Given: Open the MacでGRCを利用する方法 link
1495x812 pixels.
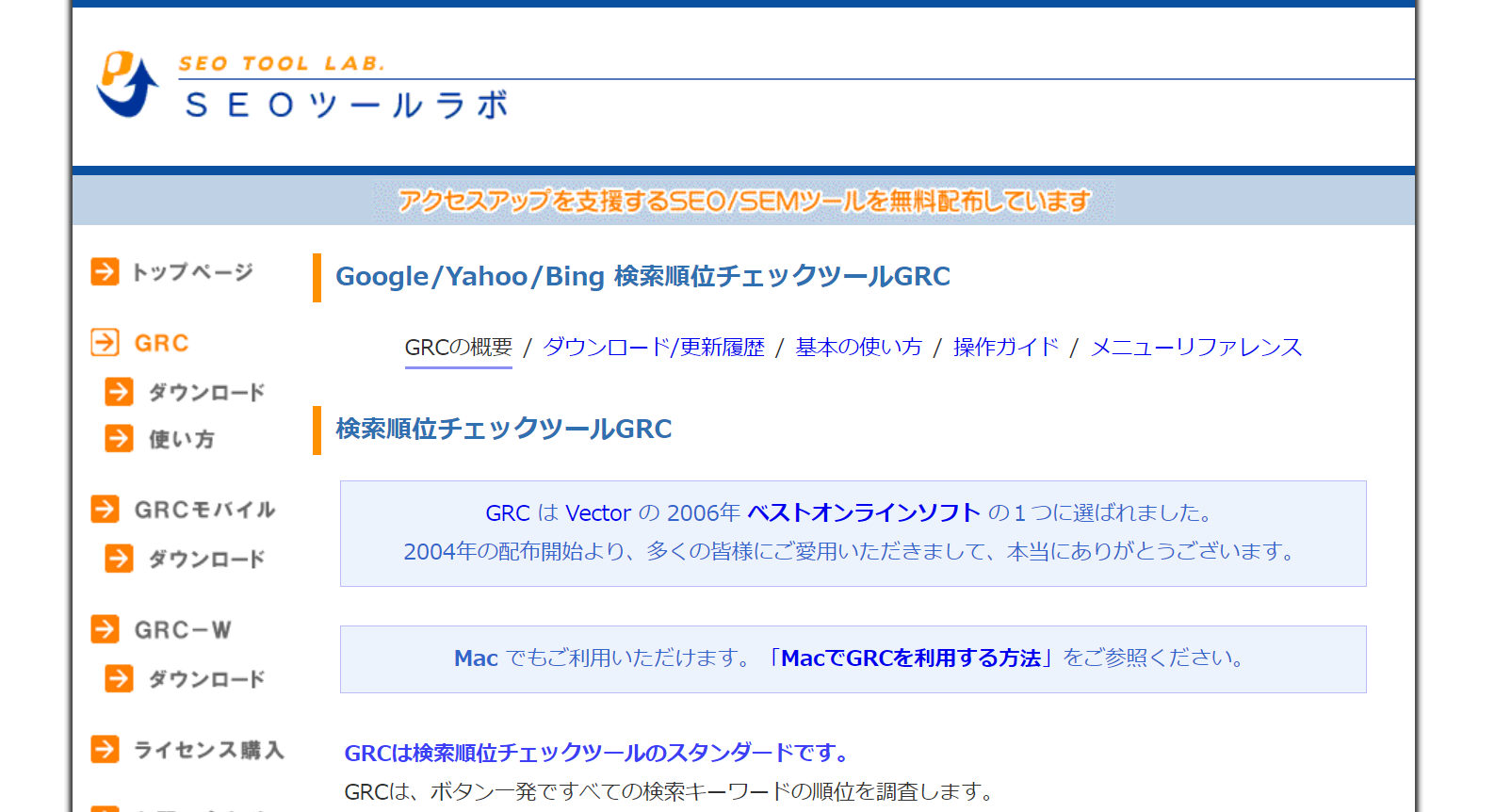Looking at the screenshot, I should (x=911, y=658).
